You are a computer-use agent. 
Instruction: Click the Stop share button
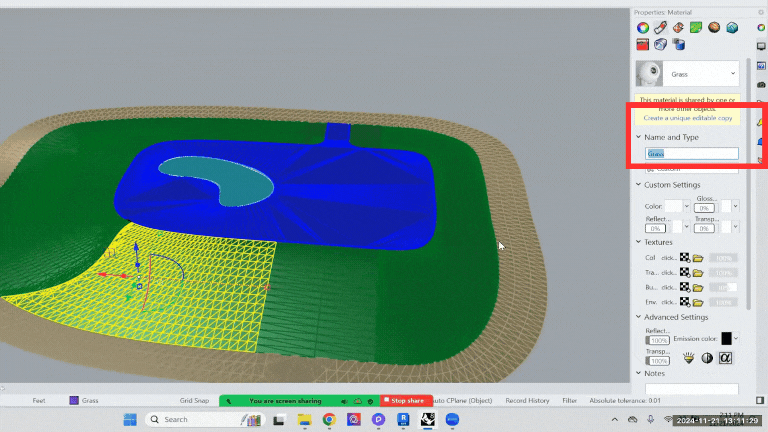[x=407, y=401]
